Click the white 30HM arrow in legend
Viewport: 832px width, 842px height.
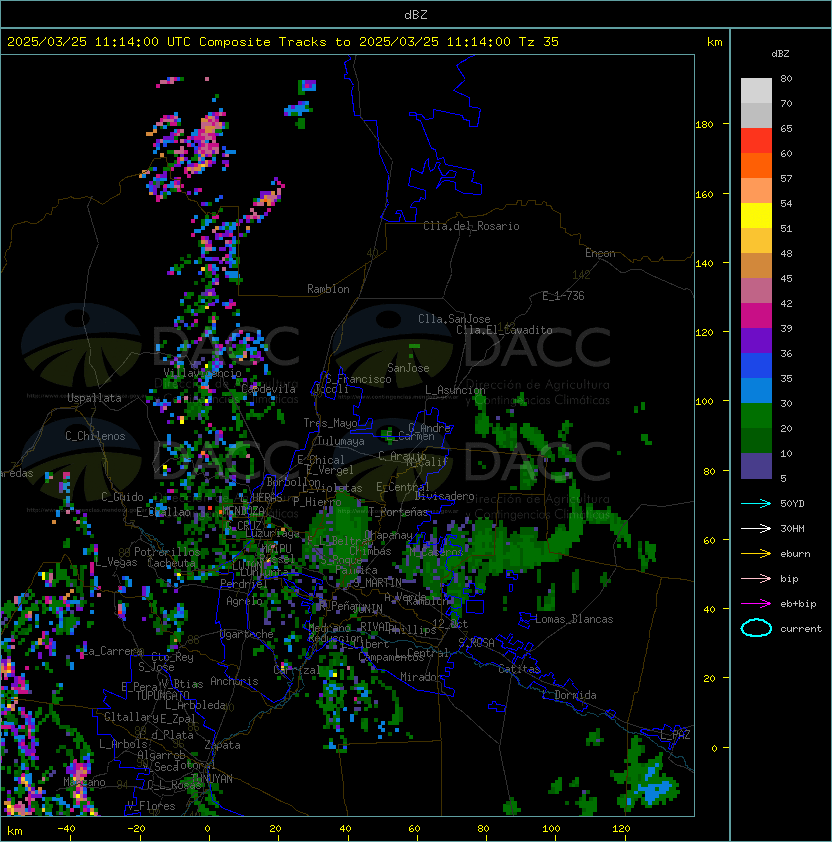click(x=756, y=528)
